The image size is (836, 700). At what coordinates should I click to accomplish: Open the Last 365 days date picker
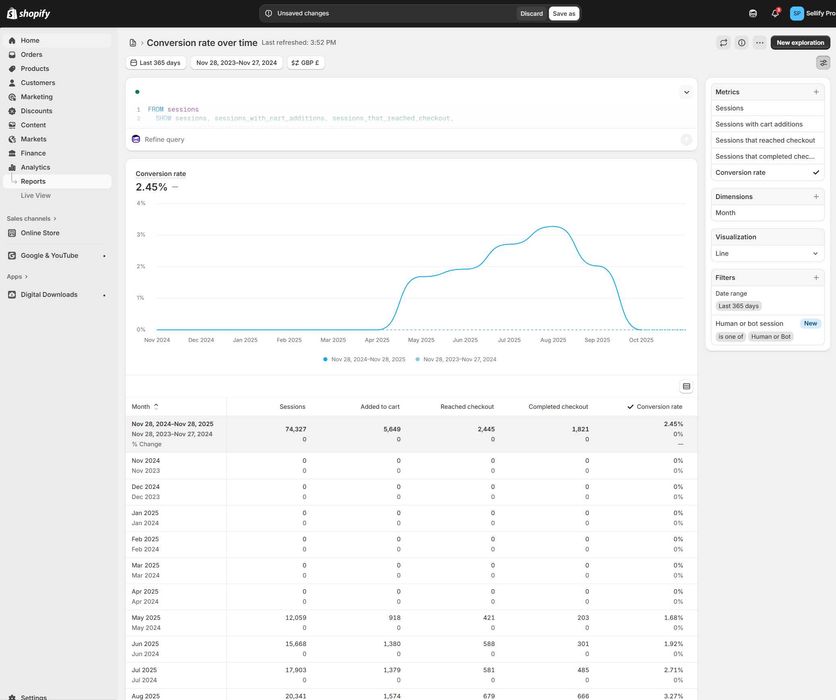tap(154, 63)
